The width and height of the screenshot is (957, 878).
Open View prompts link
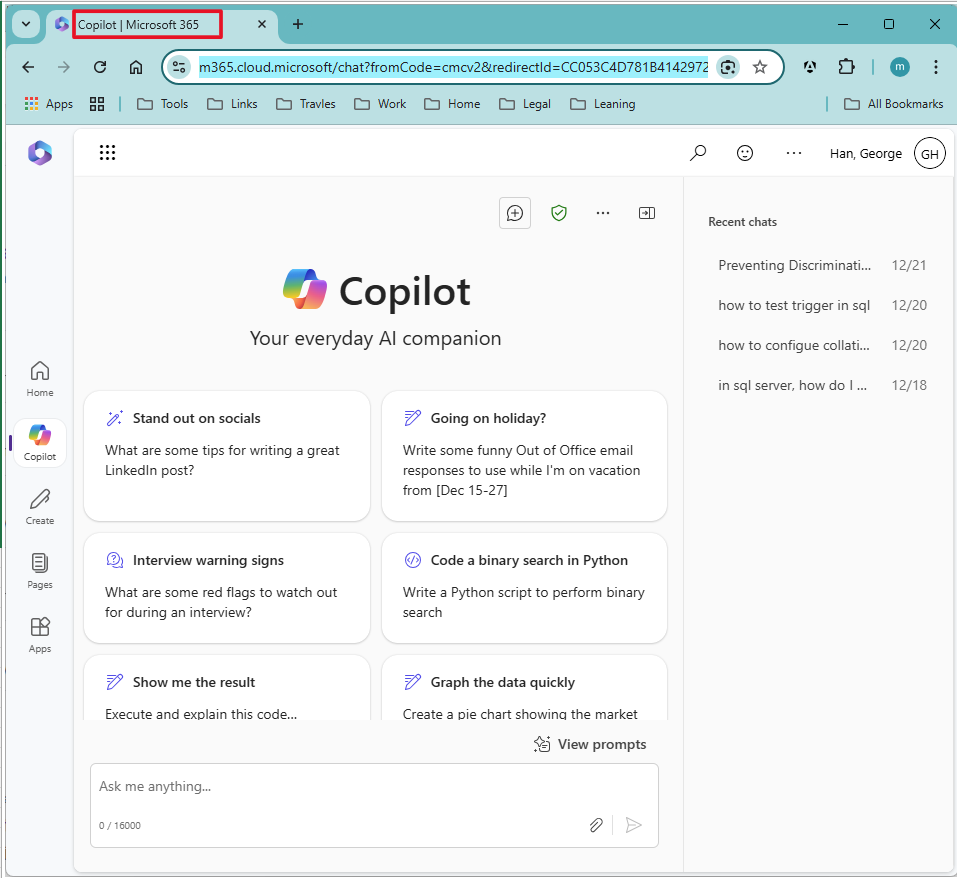point(590,744)
